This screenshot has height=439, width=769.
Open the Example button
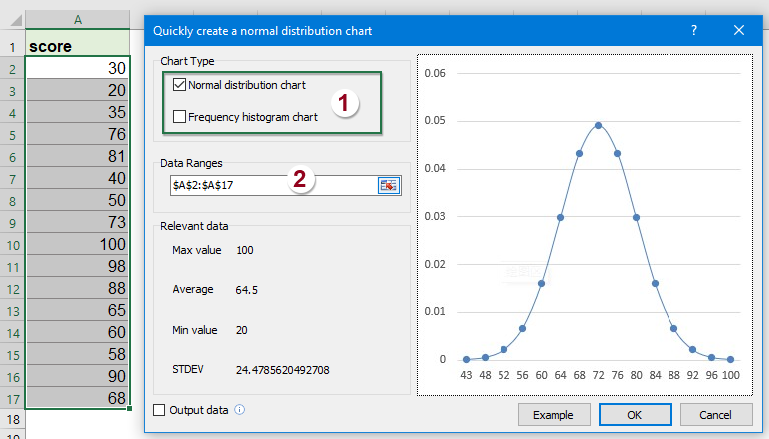553,414
